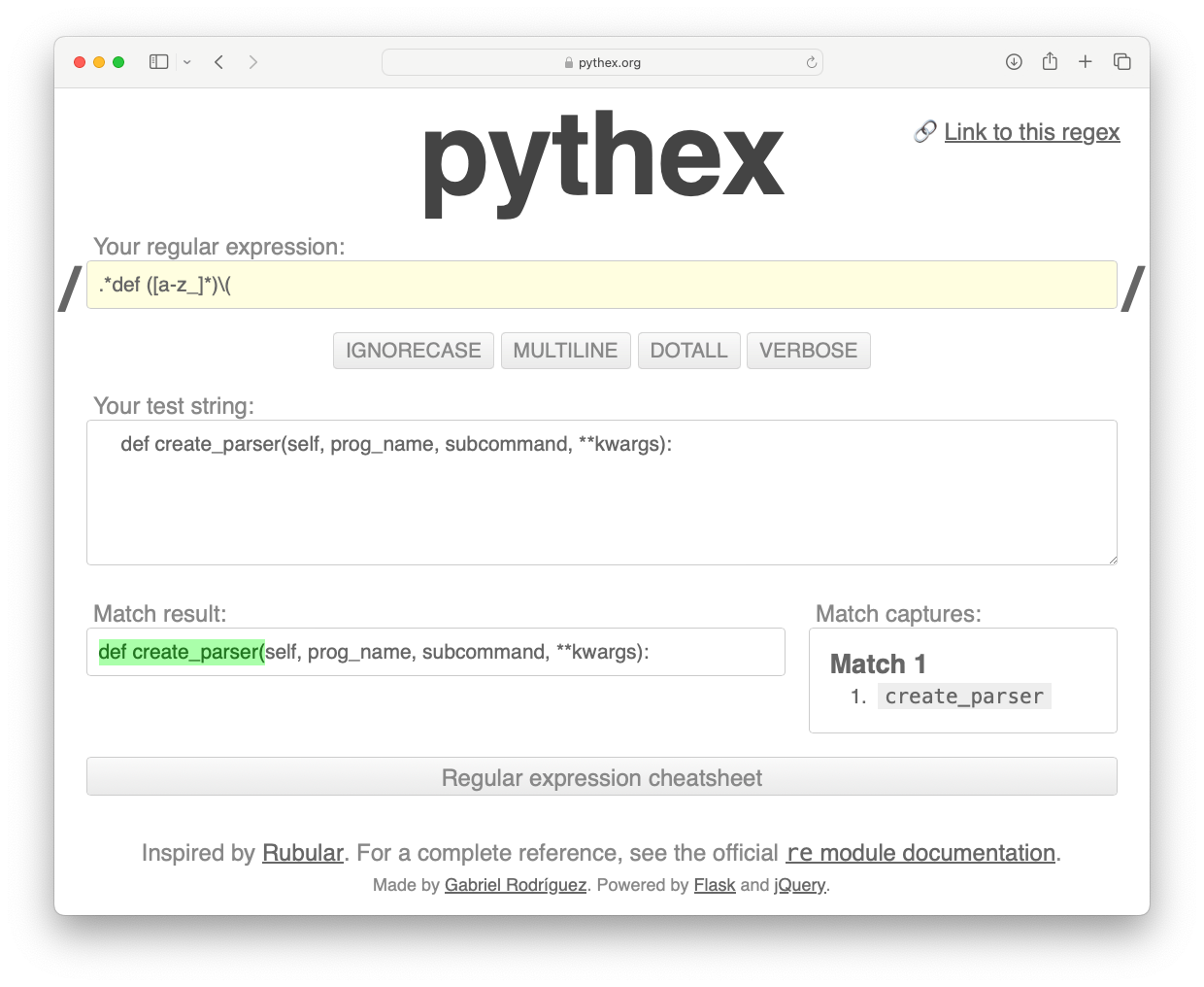Open the Gabriel Rodríguez link
This screenshot has width=1204, height=987.
point(516,885)
